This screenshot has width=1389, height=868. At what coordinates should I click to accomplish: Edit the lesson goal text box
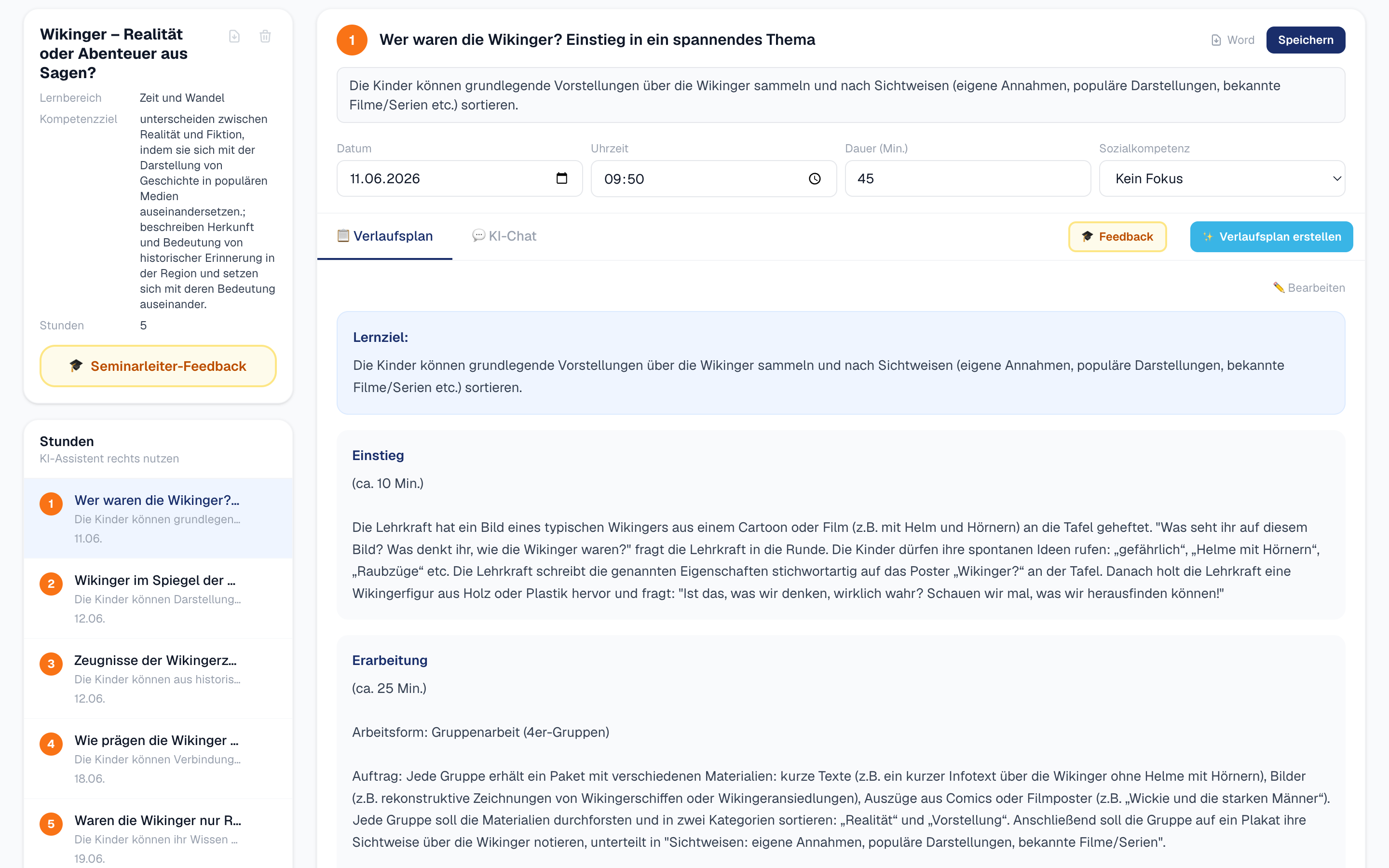tap(841, 95)
